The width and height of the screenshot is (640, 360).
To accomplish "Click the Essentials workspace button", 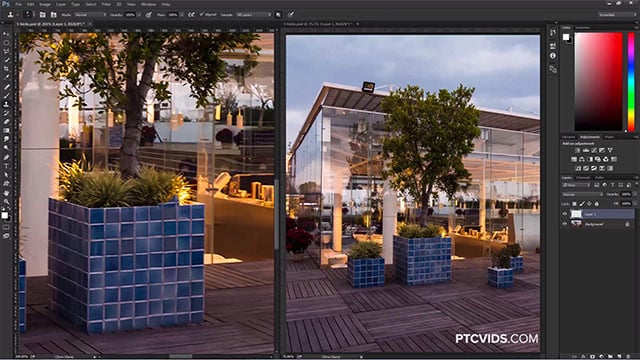I will [616, 15].
